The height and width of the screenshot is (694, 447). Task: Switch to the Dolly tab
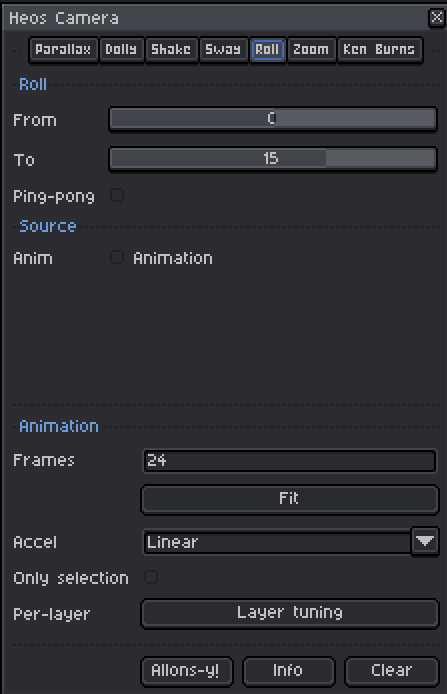click(121, 50)
